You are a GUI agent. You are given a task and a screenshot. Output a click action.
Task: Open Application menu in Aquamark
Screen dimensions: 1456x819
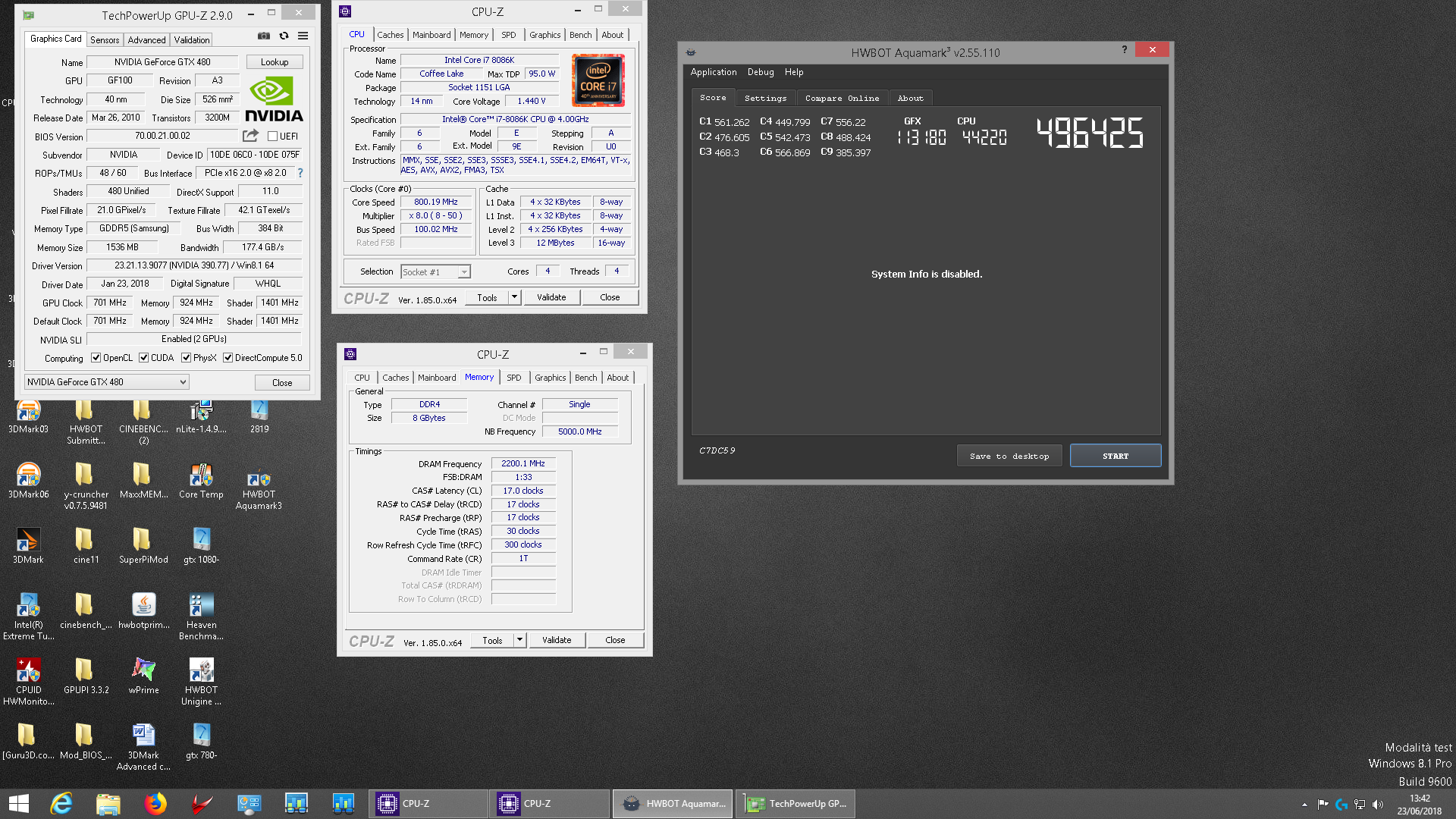tap(714, 72)
